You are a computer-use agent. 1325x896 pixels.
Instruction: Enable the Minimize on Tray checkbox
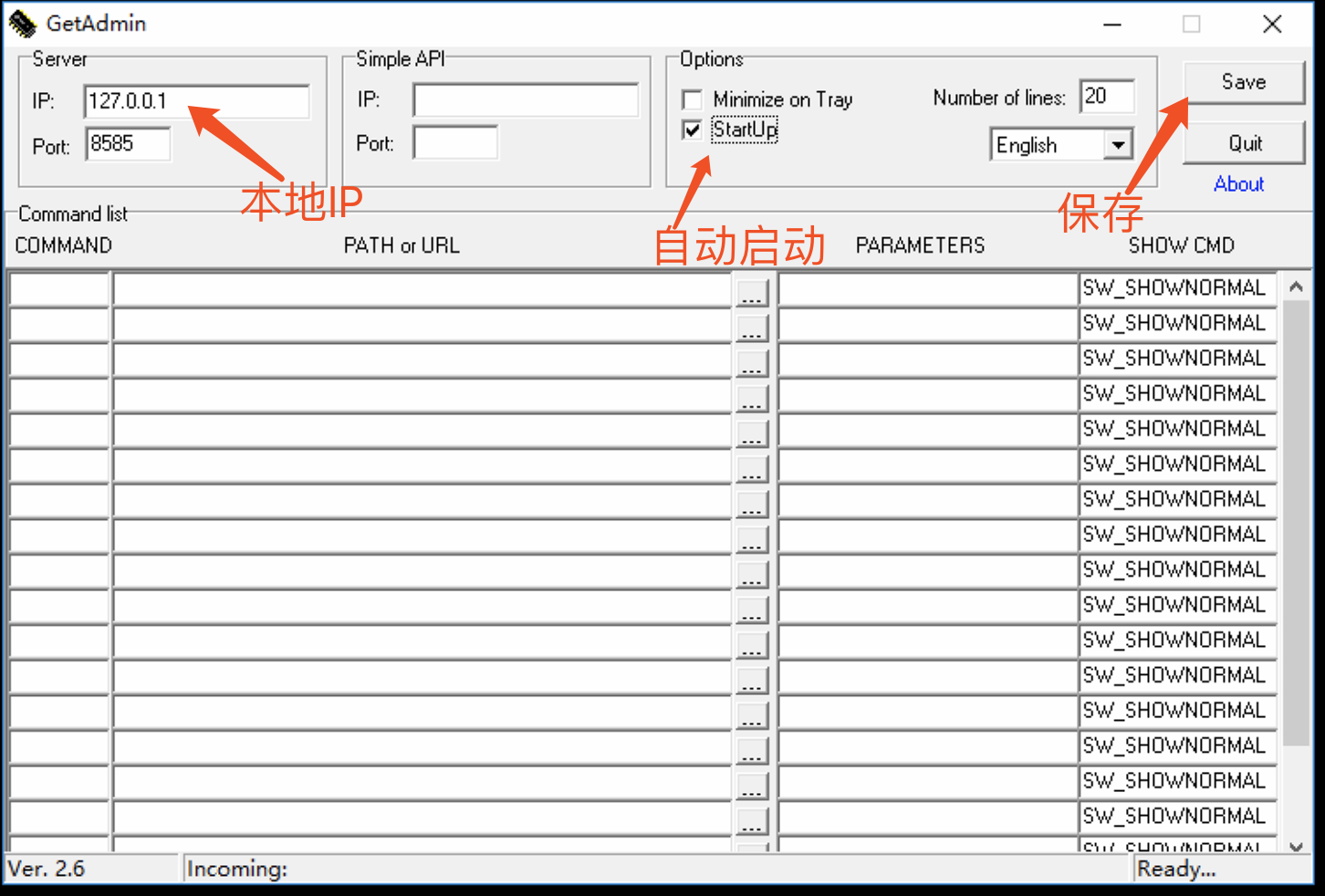coord(693,99)
